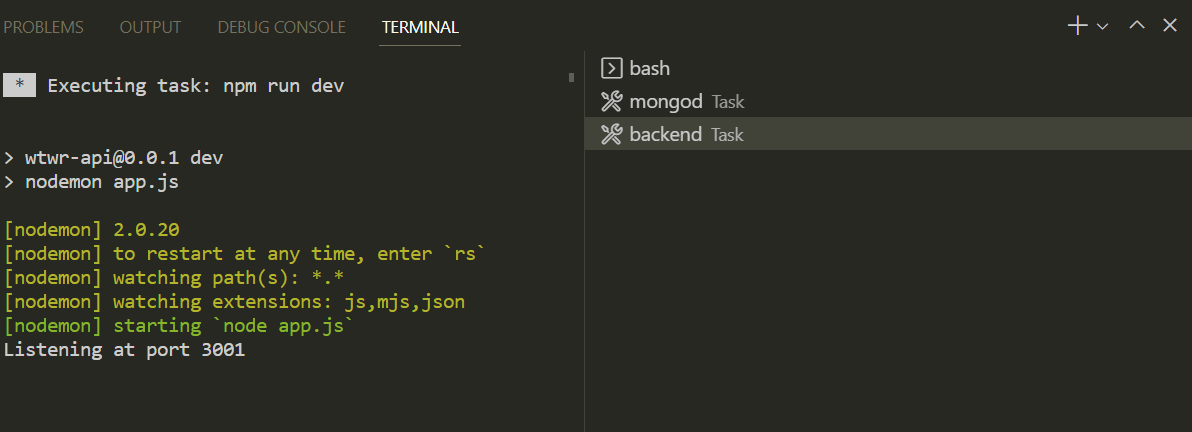Click the mongod task tools icon

(611, 101)
